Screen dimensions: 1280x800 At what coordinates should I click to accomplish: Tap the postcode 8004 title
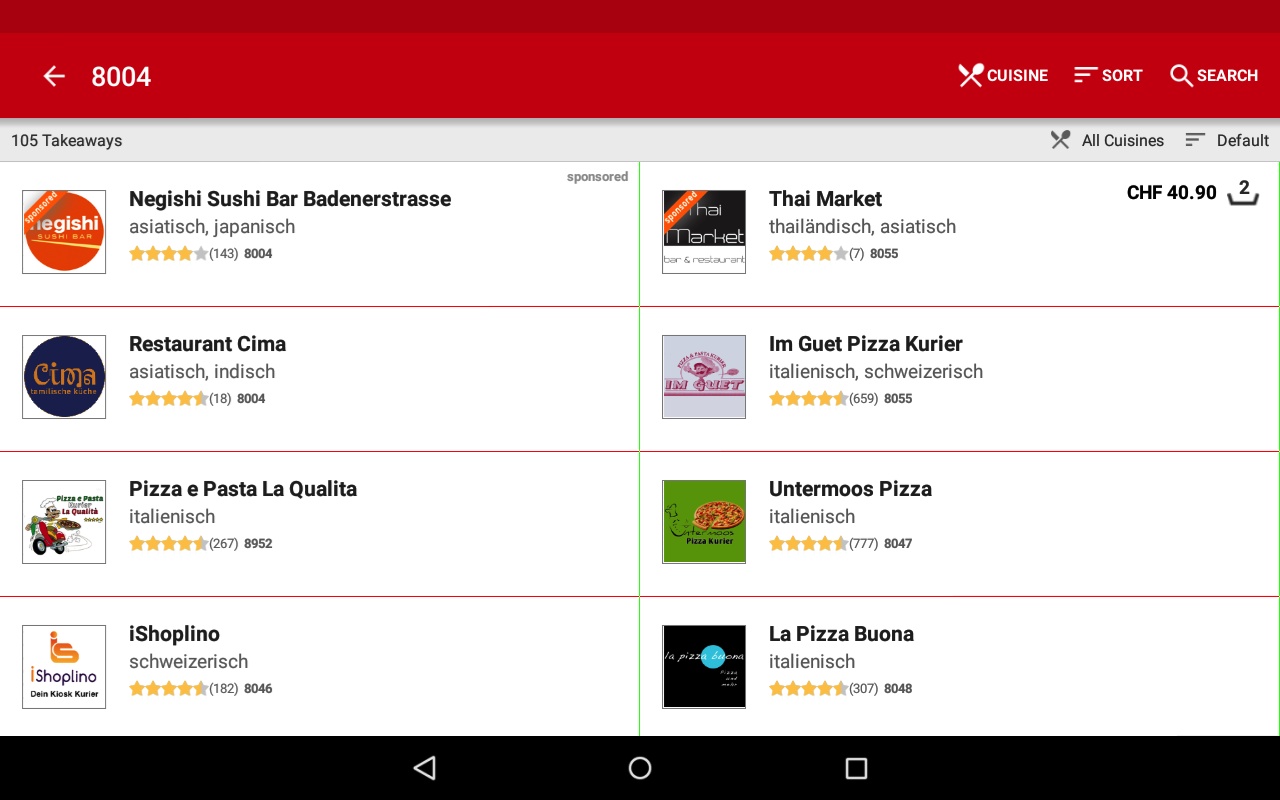121,77
